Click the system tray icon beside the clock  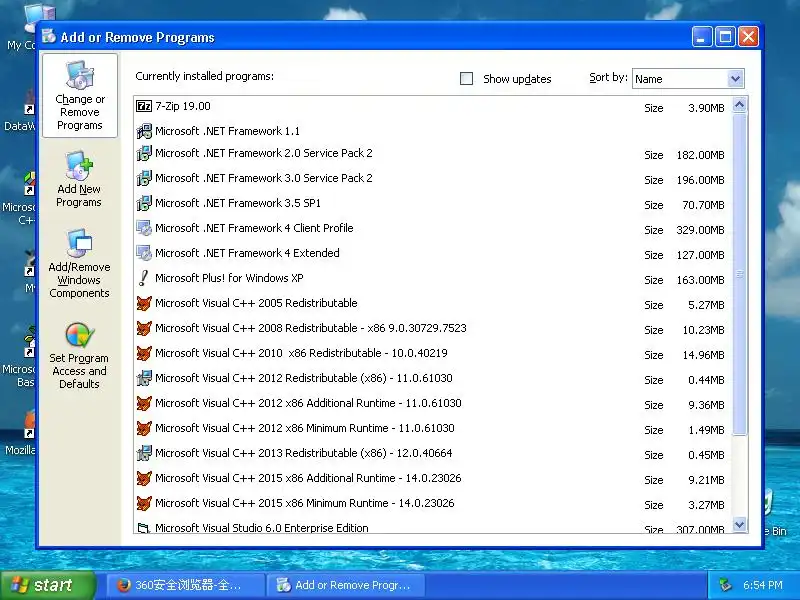pyautogui.click(x=724, y=585)
